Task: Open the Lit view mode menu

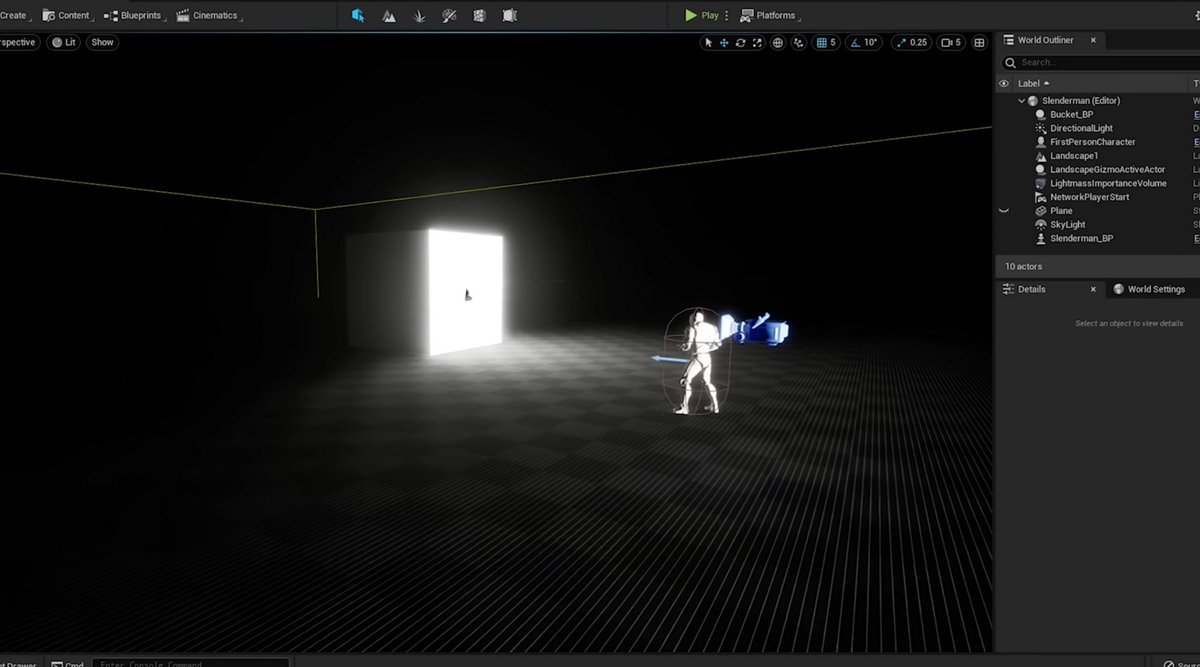Action: coord(63,42)
